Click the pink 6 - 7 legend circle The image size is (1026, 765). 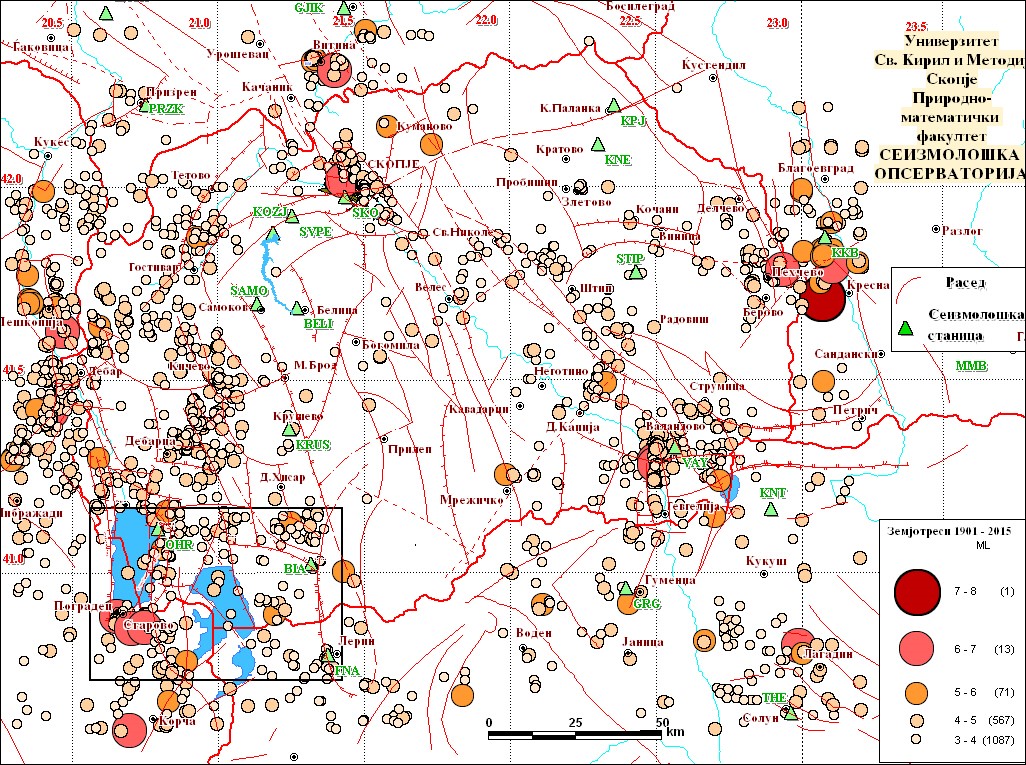(917, 649)
